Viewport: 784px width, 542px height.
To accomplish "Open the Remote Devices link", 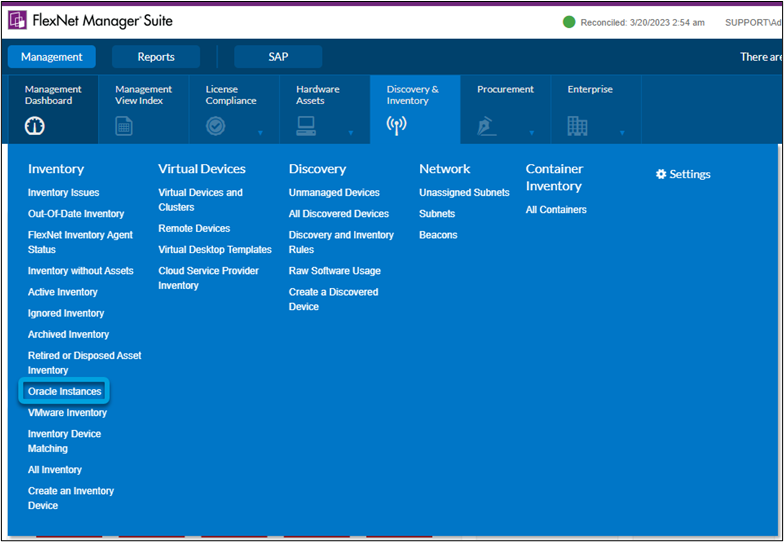I will click(x=194, y=228).
